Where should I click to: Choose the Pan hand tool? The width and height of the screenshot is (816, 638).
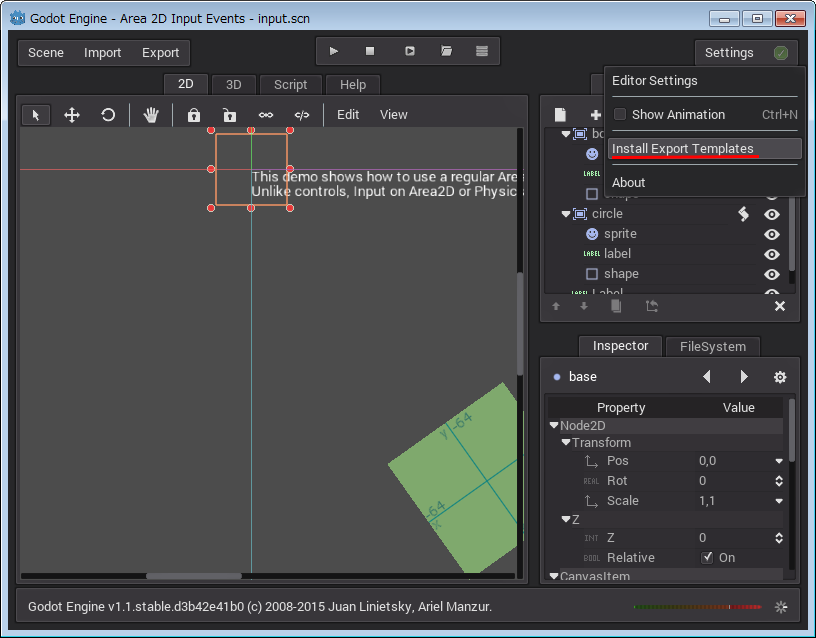click(151, 115)
